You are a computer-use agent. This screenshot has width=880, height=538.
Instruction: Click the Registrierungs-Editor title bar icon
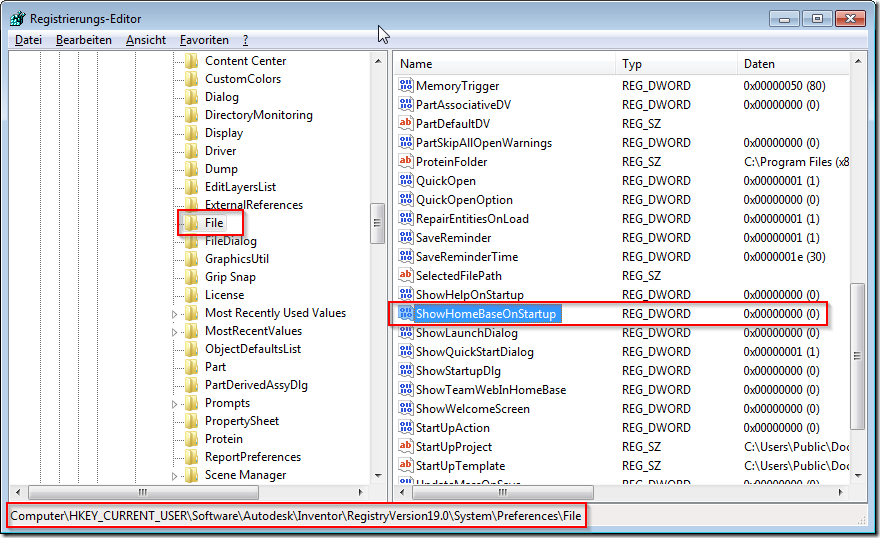click(17, 19)
